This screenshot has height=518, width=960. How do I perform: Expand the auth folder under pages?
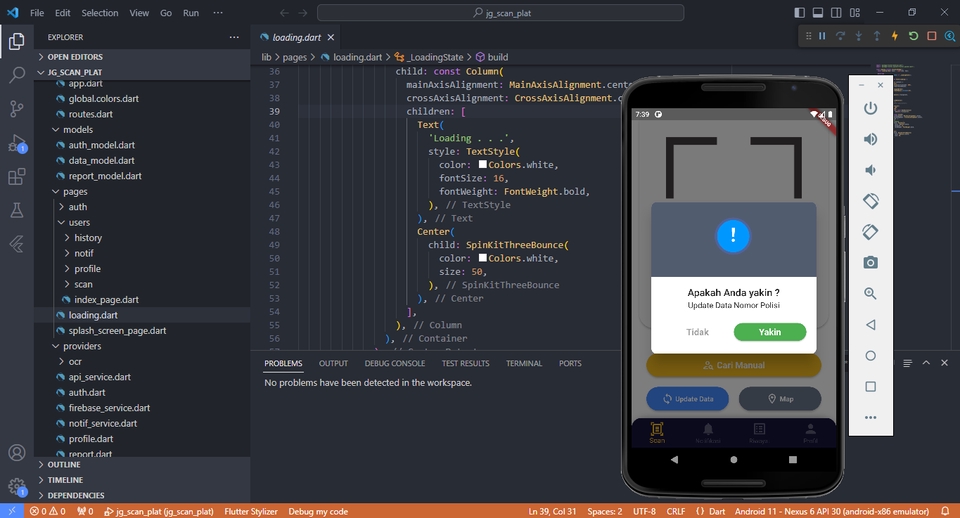[142, 207]
